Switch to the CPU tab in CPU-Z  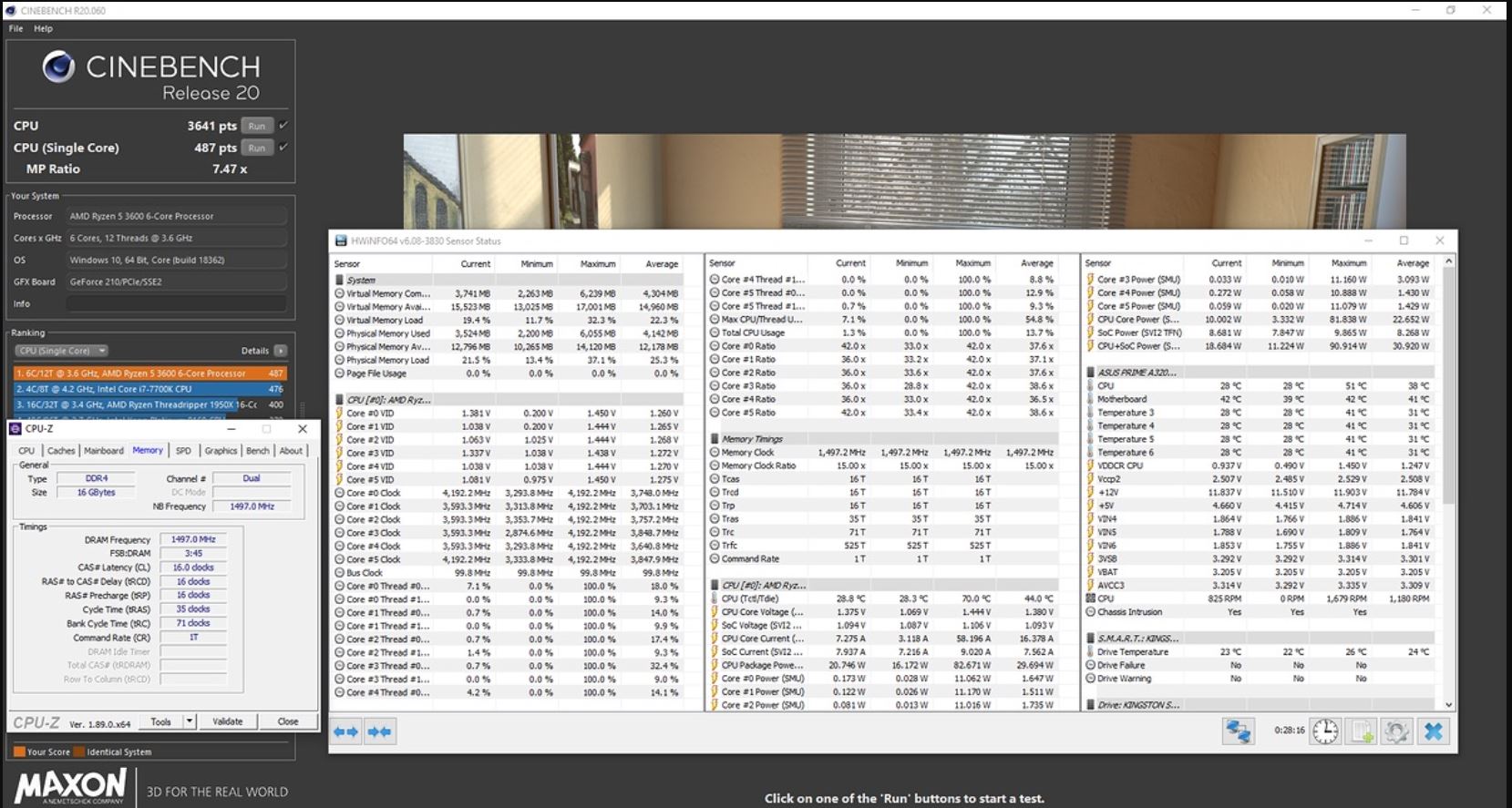pyautogui.click(x=26, y=451)
